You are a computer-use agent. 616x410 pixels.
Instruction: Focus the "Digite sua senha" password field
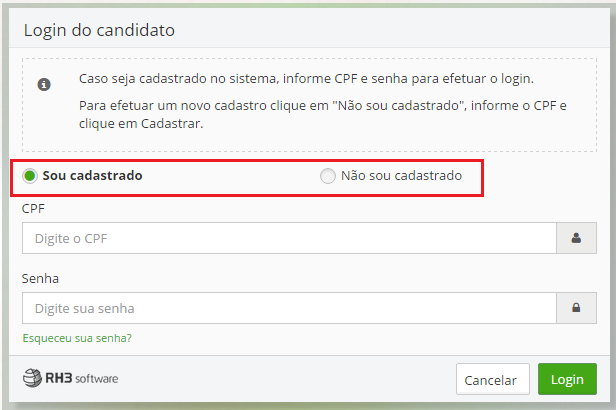coord(289,308)
